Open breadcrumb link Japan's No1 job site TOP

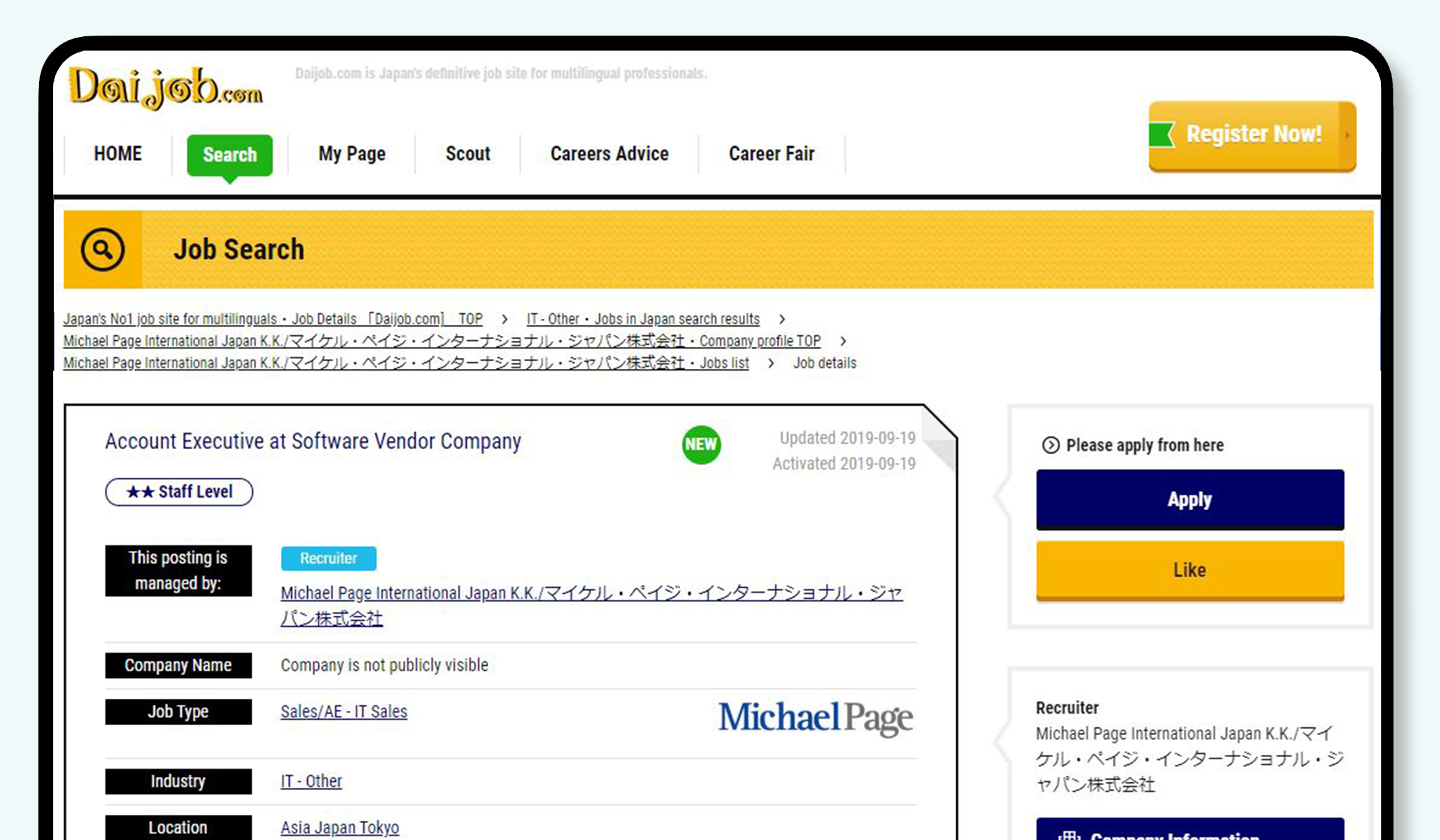pos(273,319)
